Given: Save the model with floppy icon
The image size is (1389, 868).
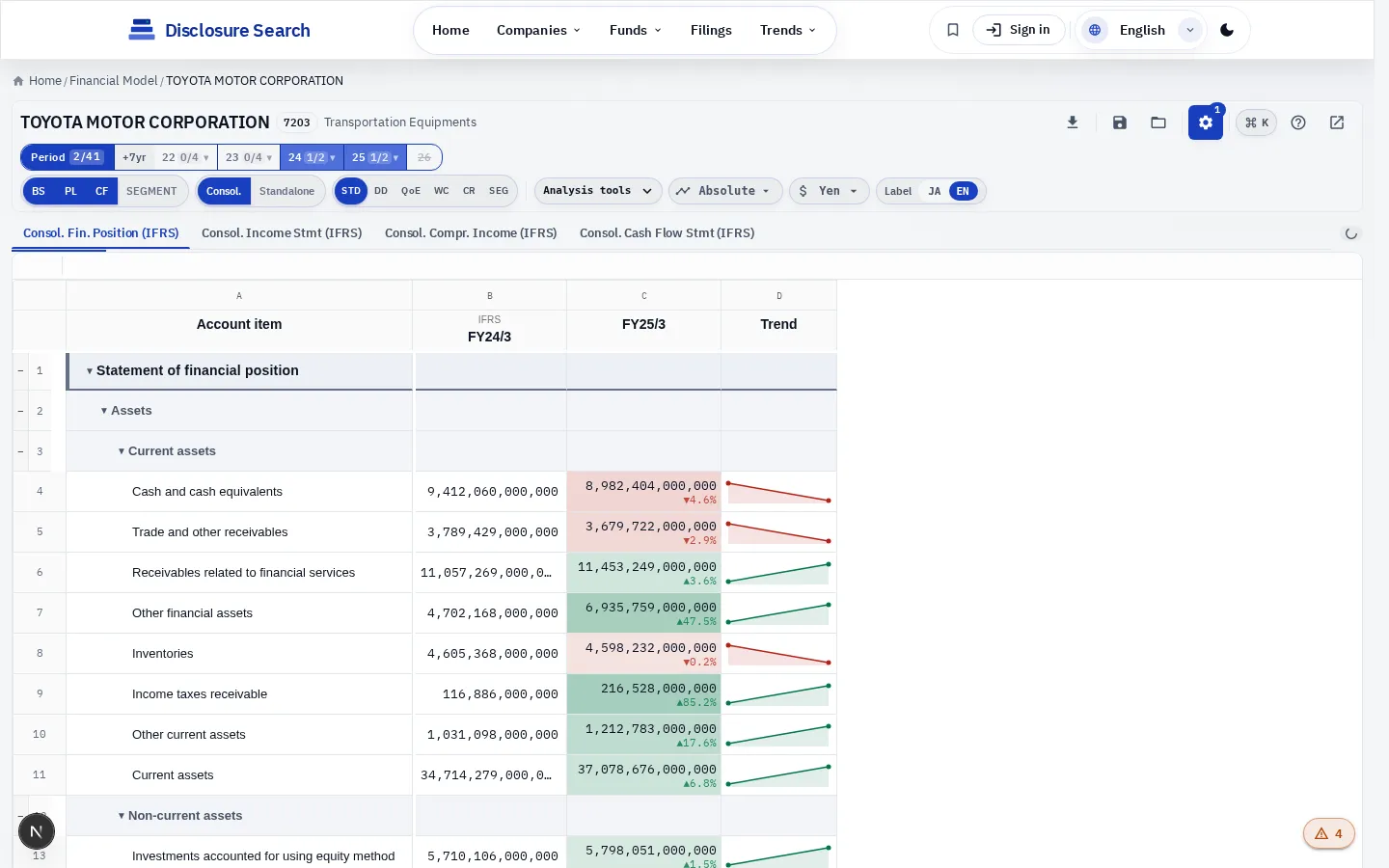Looking at the screenshot, I should click(1120, 122).
